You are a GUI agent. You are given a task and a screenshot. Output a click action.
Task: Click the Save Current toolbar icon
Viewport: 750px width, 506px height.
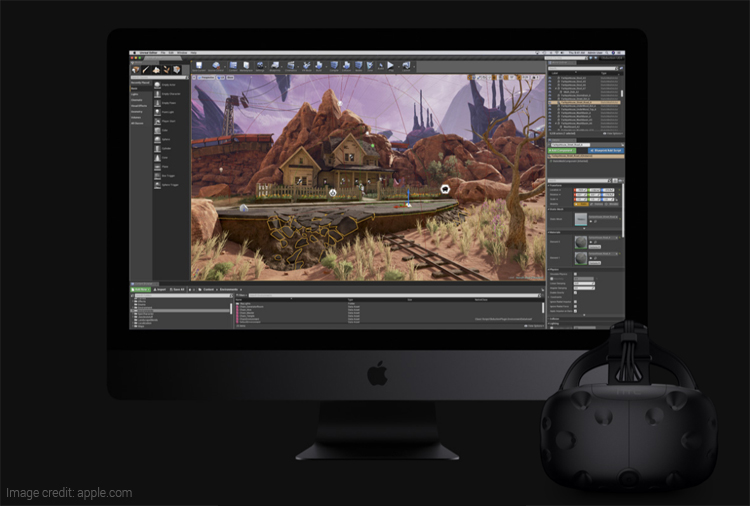(x=200, y=67)
